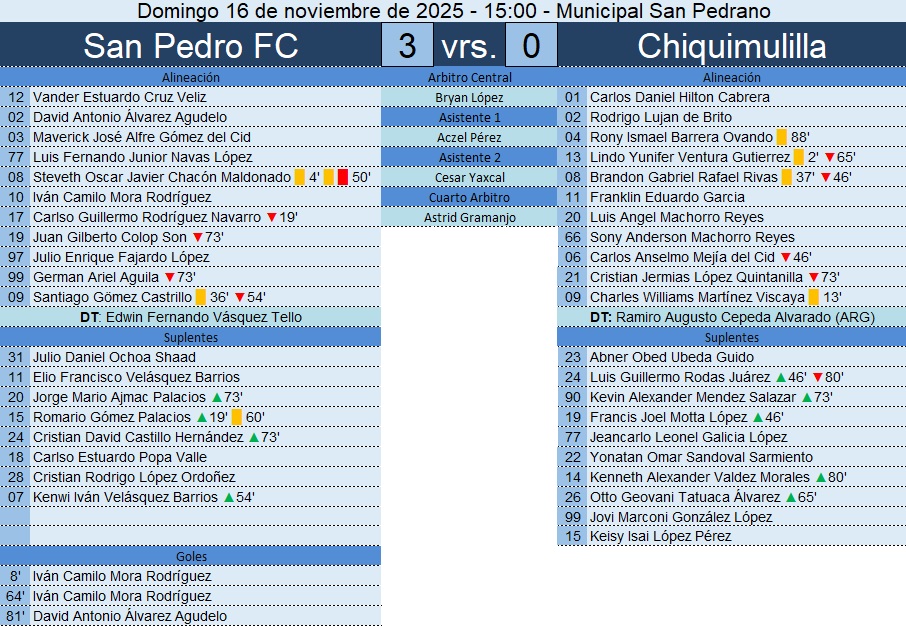Click the yellow card beside Santiago Gómez Castrillo
This screenshot has height=626, width=906.
201,297
